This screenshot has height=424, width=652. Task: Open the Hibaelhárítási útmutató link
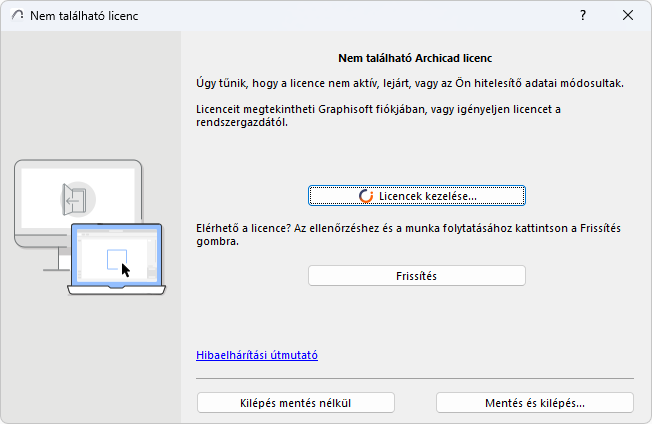(257, 355)
